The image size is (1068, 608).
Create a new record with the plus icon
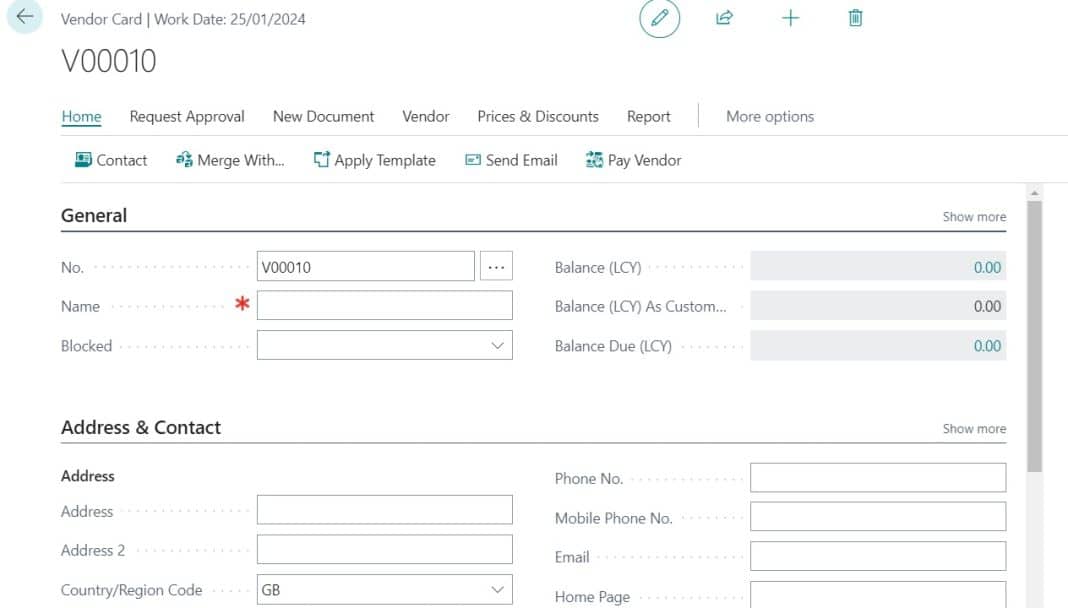790,17
